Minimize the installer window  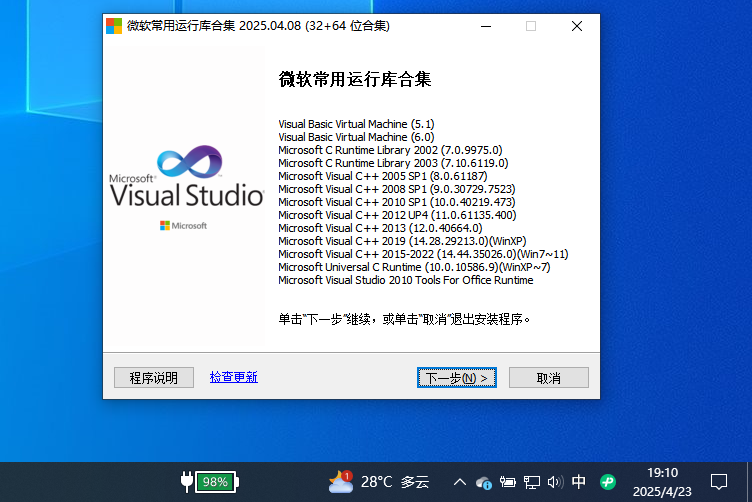tap(486, 26)
